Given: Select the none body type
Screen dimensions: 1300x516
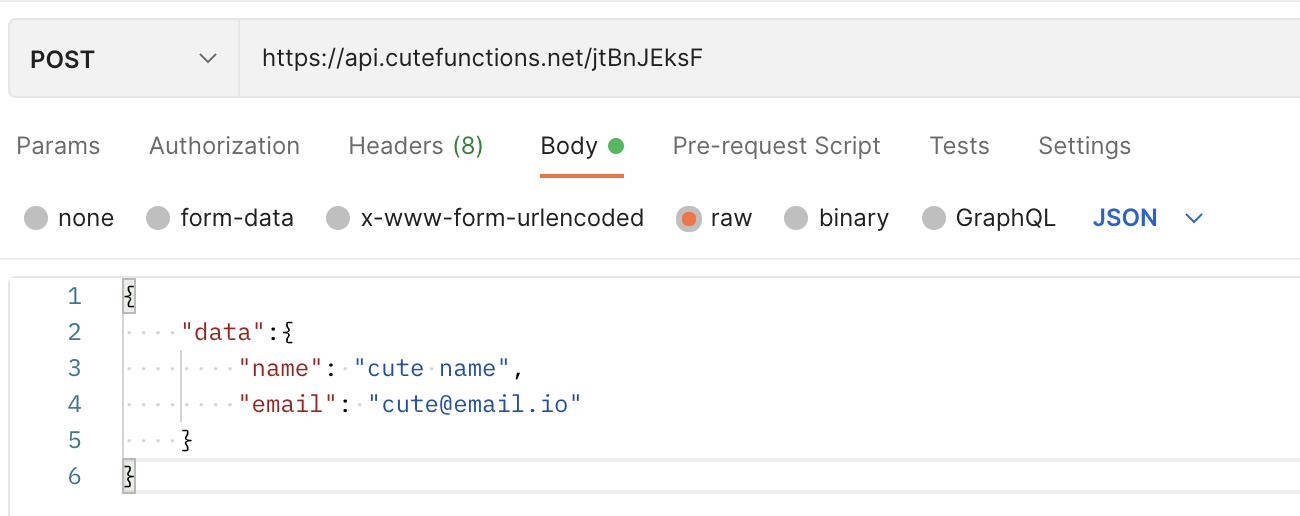Looking at the screenshot, I should pyautogui.click(x=36, y=218).
